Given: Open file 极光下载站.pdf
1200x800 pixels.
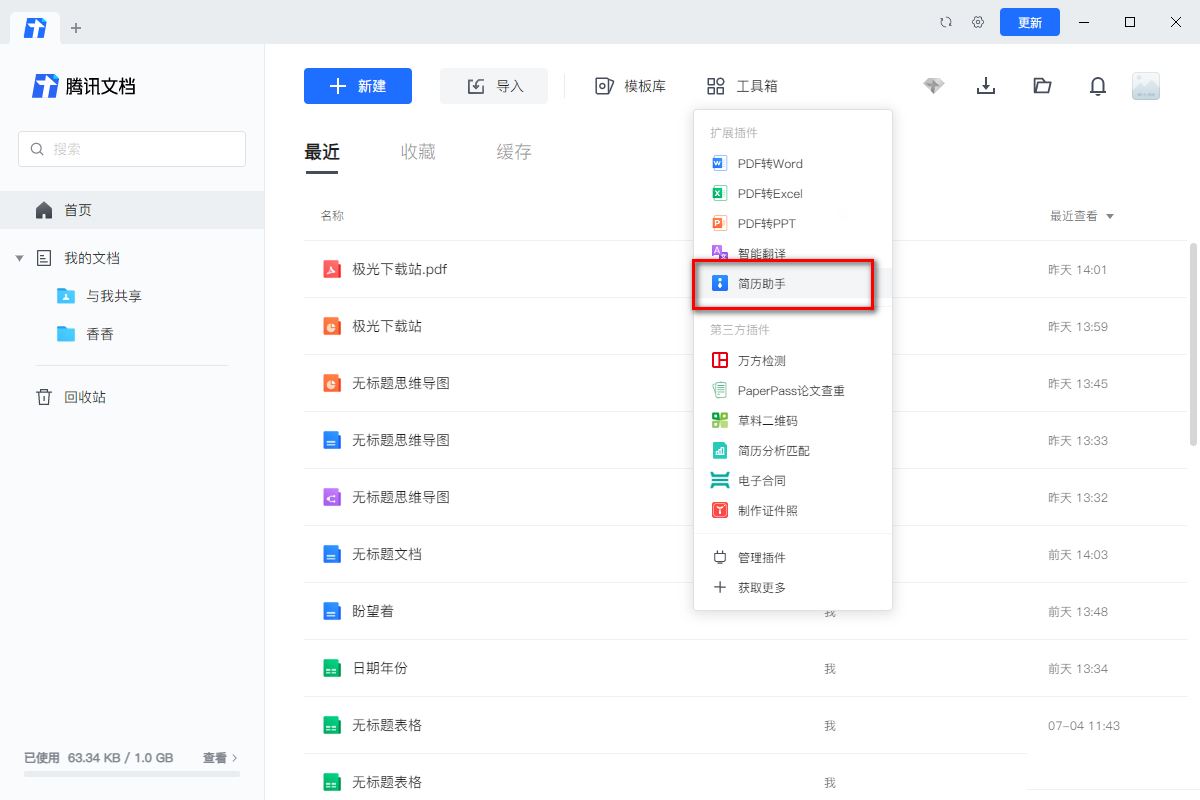Looking at the screenshot, I should coord(399,269).
